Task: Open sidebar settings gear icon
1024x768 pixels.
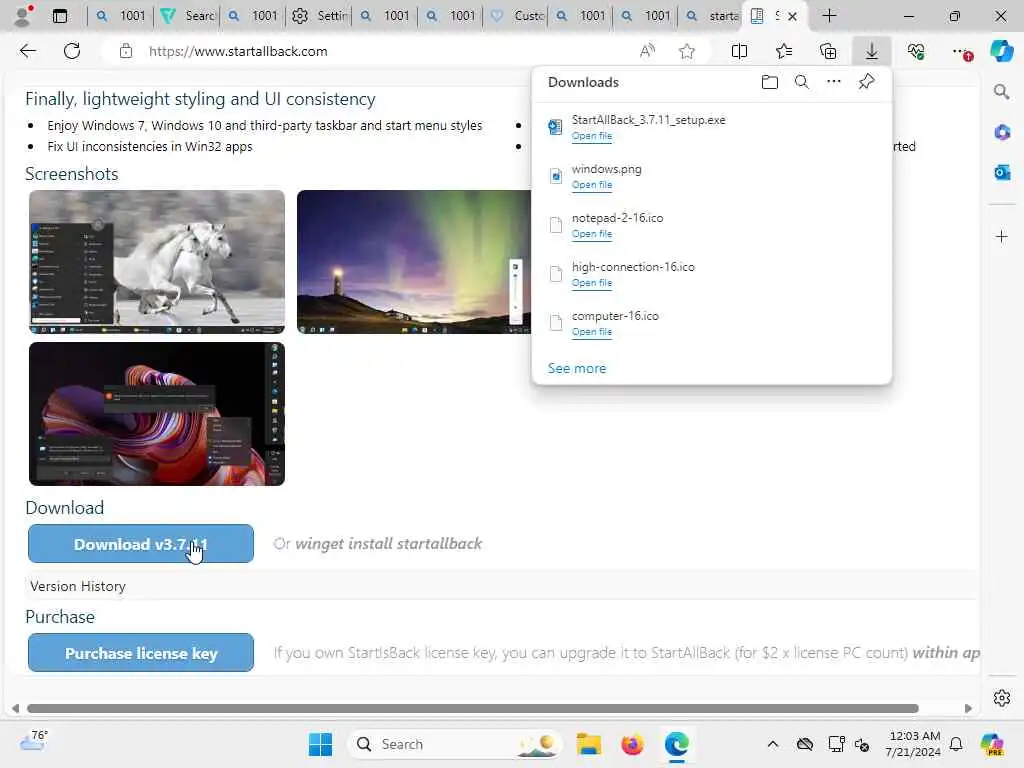Action: tap(1002, 697)
